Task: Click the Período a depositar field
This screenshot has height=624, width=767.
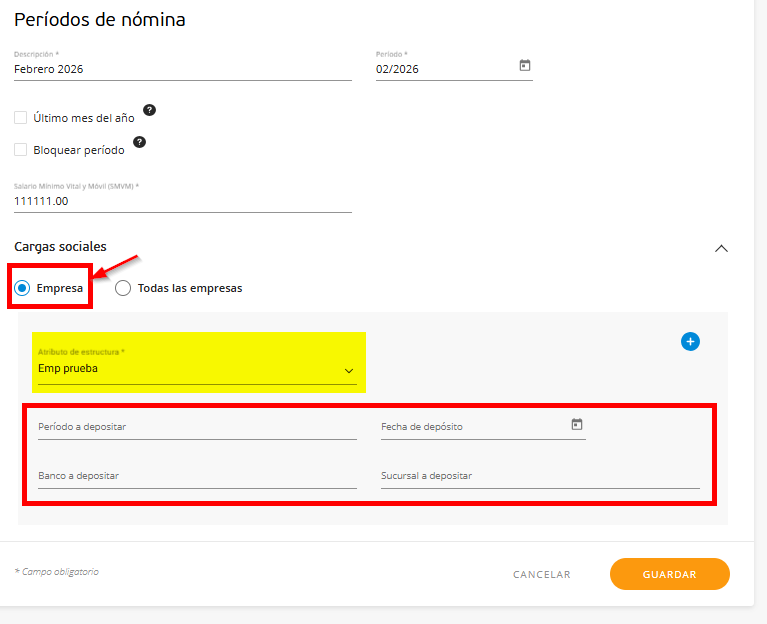Action: click(197, 428)
